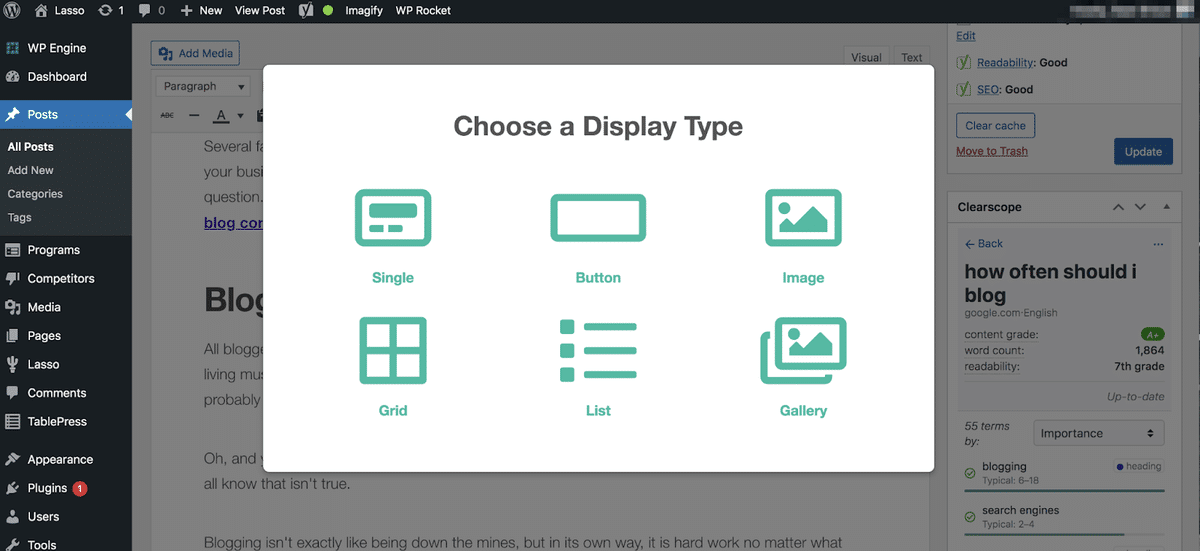Switch to the Text editor tab
The image size is (1200, 551).
coord(911,57)
